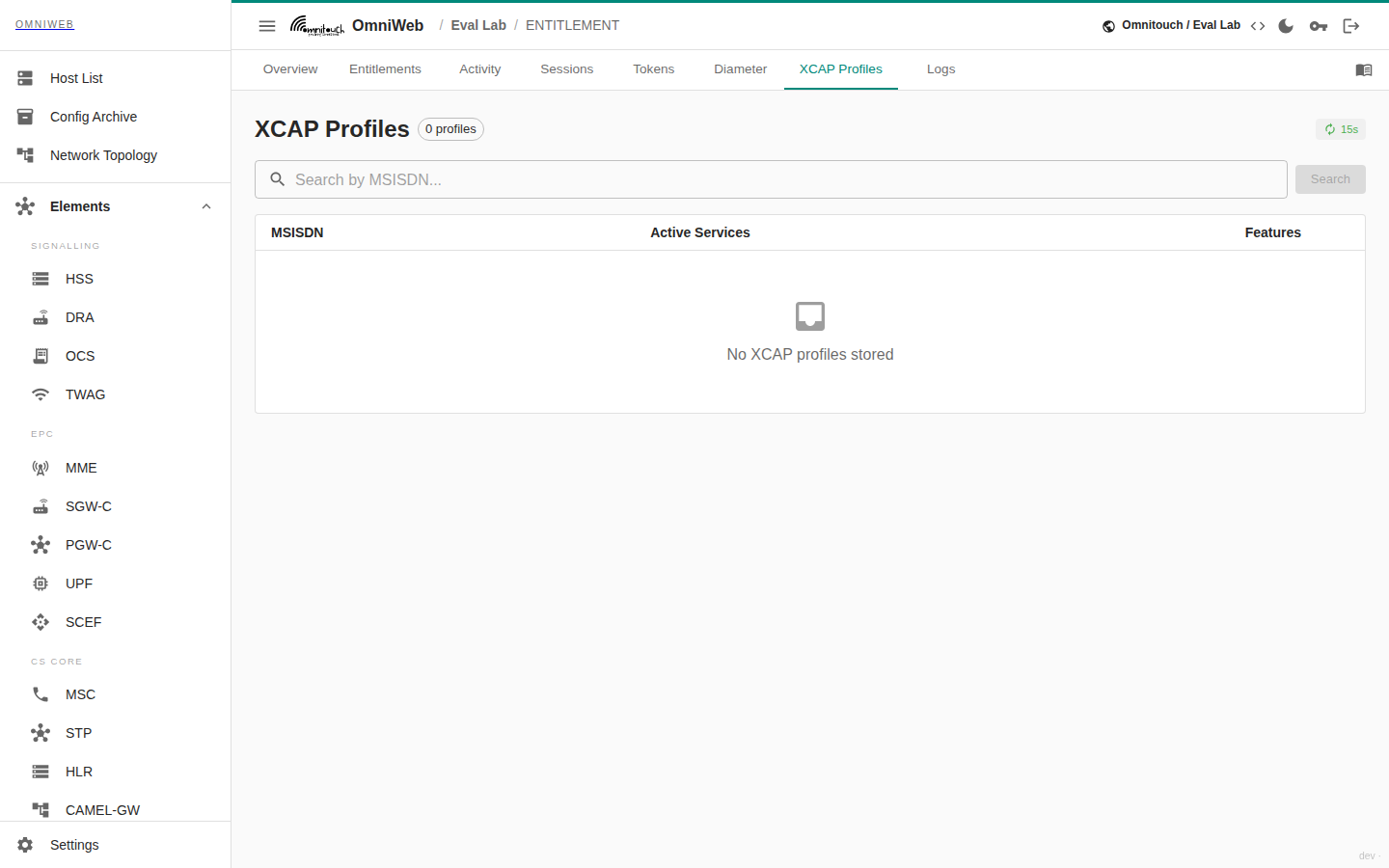The image size is (1389, 868).
Task: Open the Logs tab
Action: click(940, 69)
